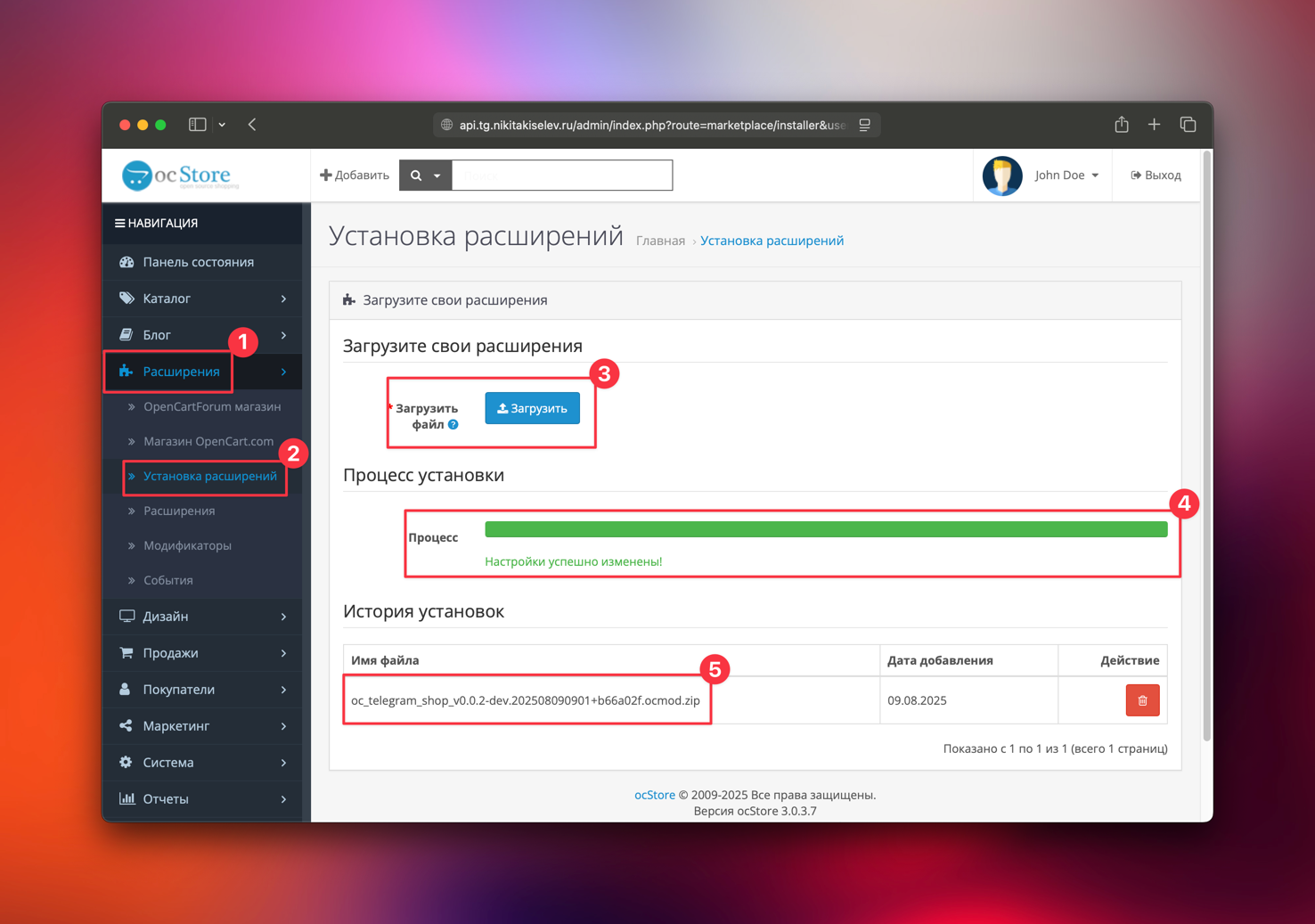Click the Safari share icon
1315x924 pixels.
click(1122, 125)
